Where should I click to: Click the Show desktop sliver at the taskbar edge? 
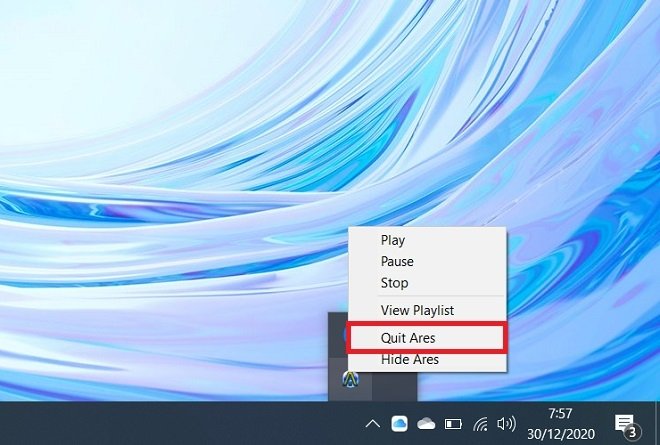coord(657,423)
